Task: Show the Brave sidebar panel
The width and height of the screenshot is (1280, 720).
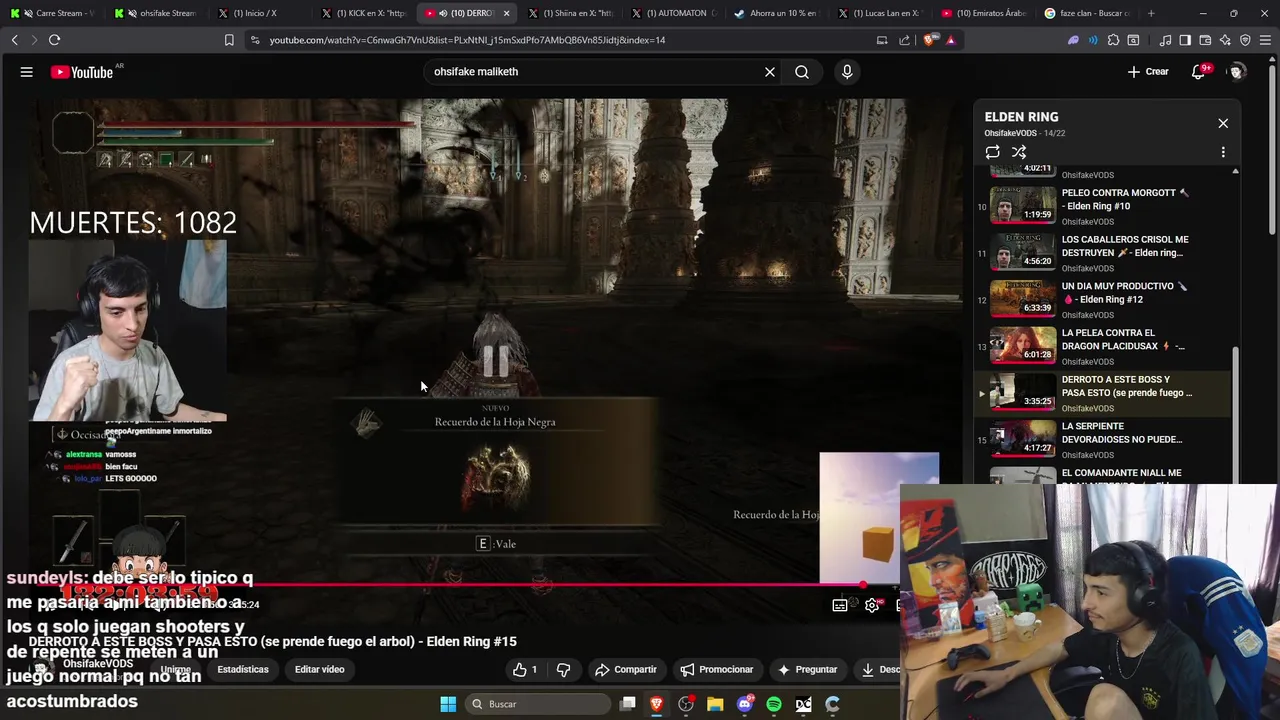Action: 1185,40
